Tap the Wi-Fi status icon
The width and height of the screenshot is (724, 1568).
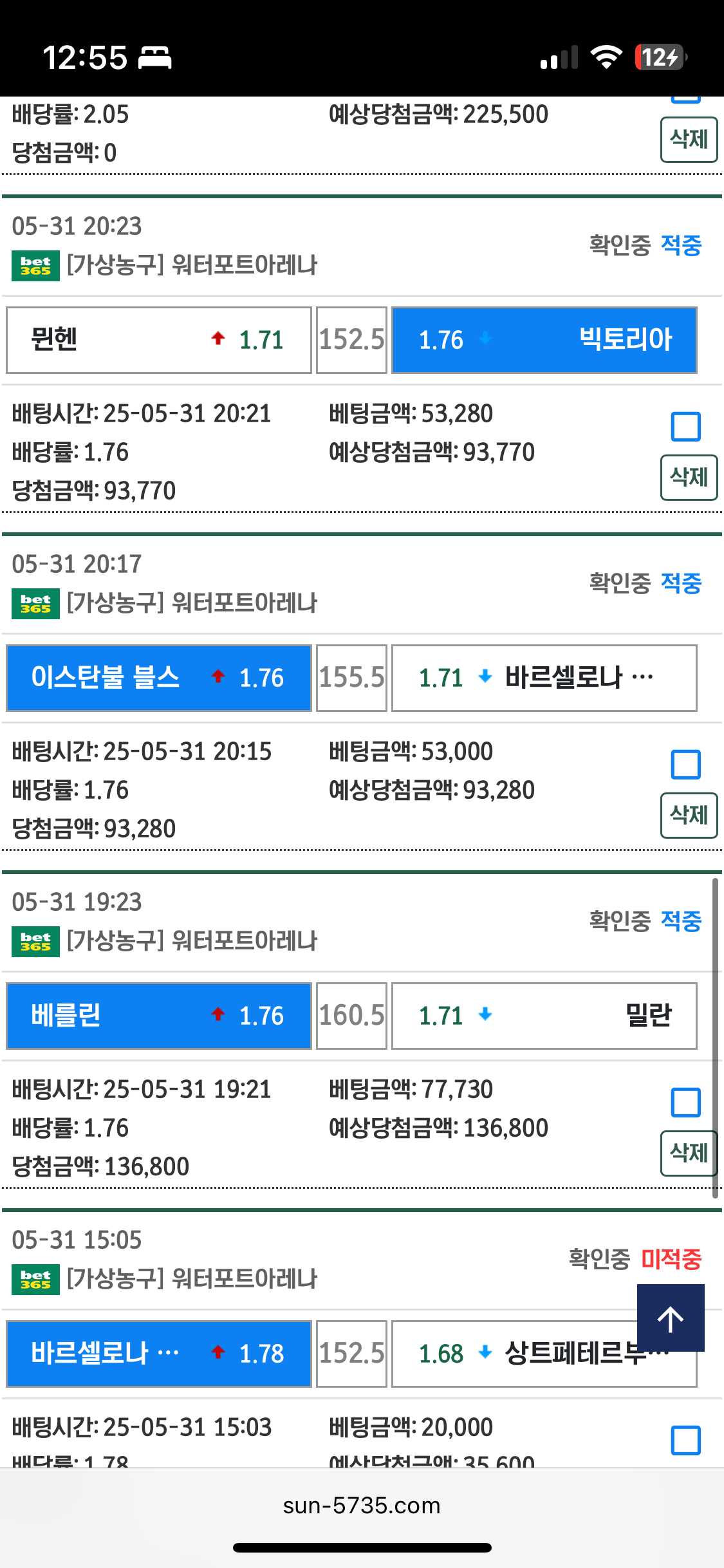(x=606, y=57)
